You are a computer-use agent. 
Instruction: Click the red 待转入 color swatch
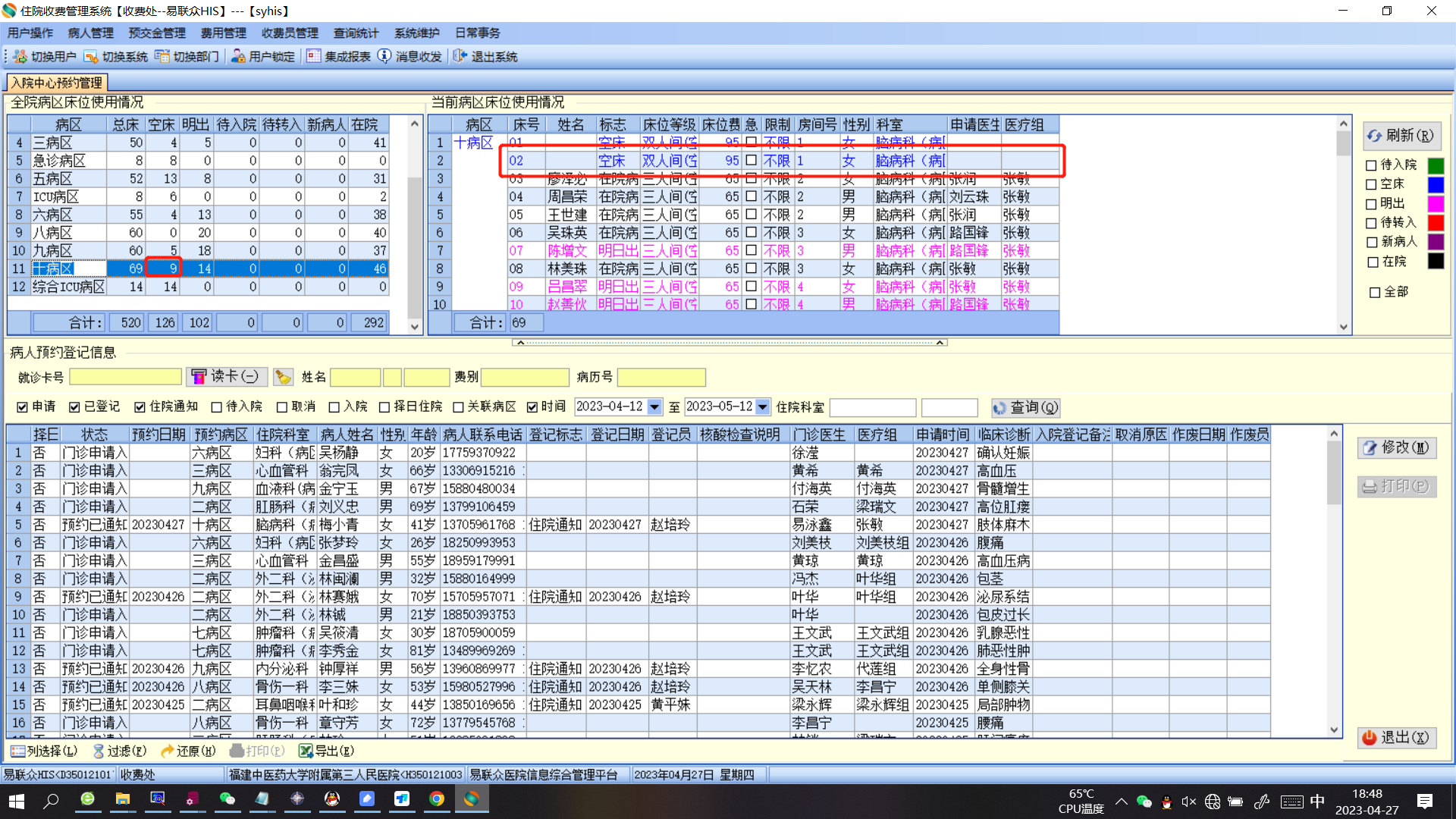click(1436, 223)
